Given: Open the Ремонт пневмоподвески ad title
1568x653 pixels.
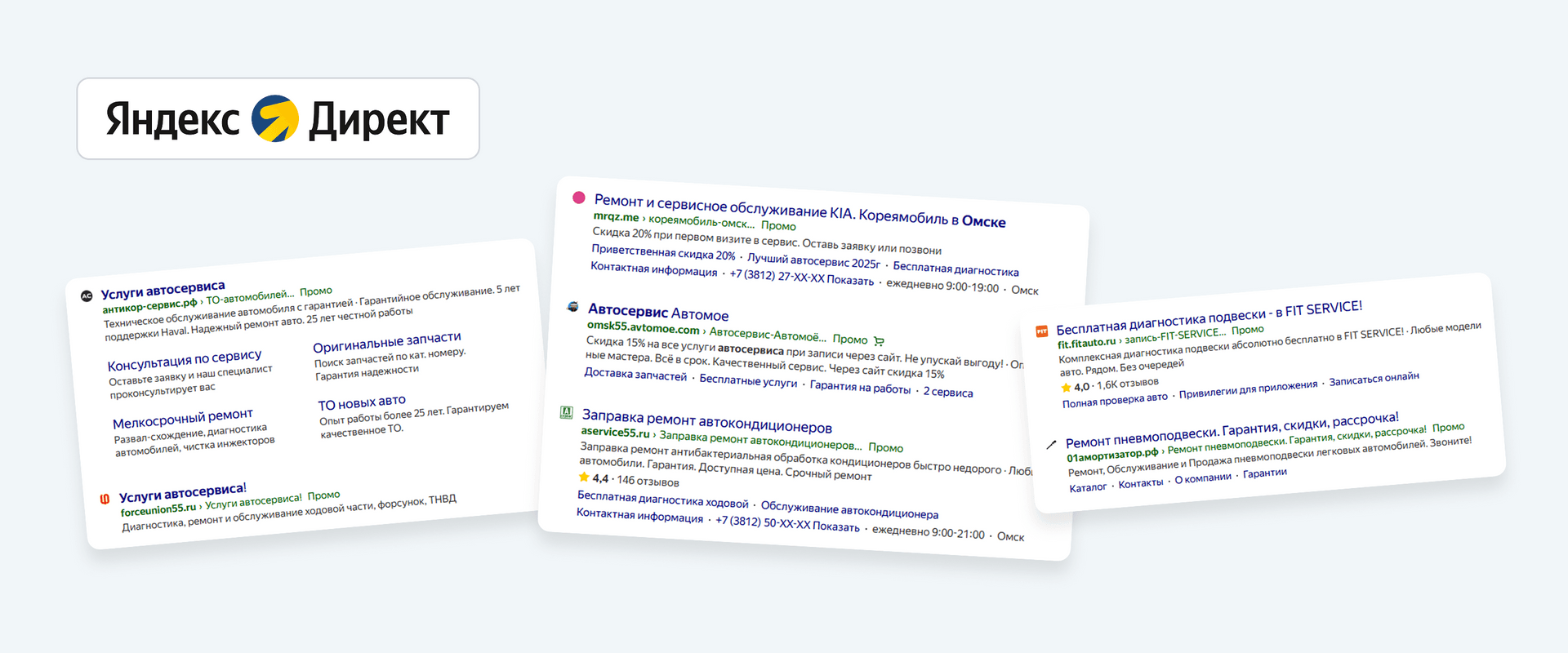Looking at the screenshot, I should pyautogui.click(x=1232, y=431).
